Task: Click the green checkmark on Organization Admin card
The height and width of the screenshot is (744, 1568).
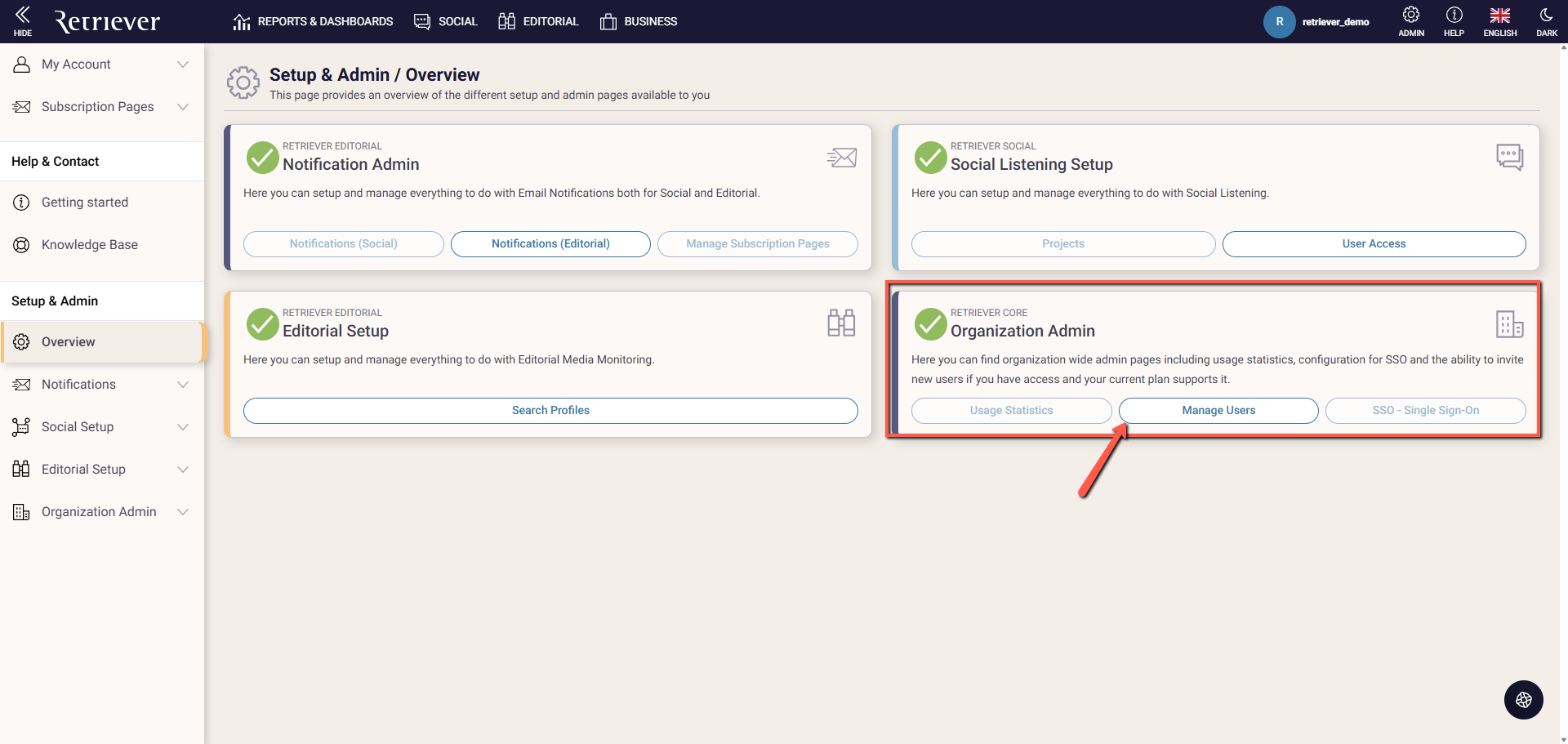Action: click(x=931, y=324)
